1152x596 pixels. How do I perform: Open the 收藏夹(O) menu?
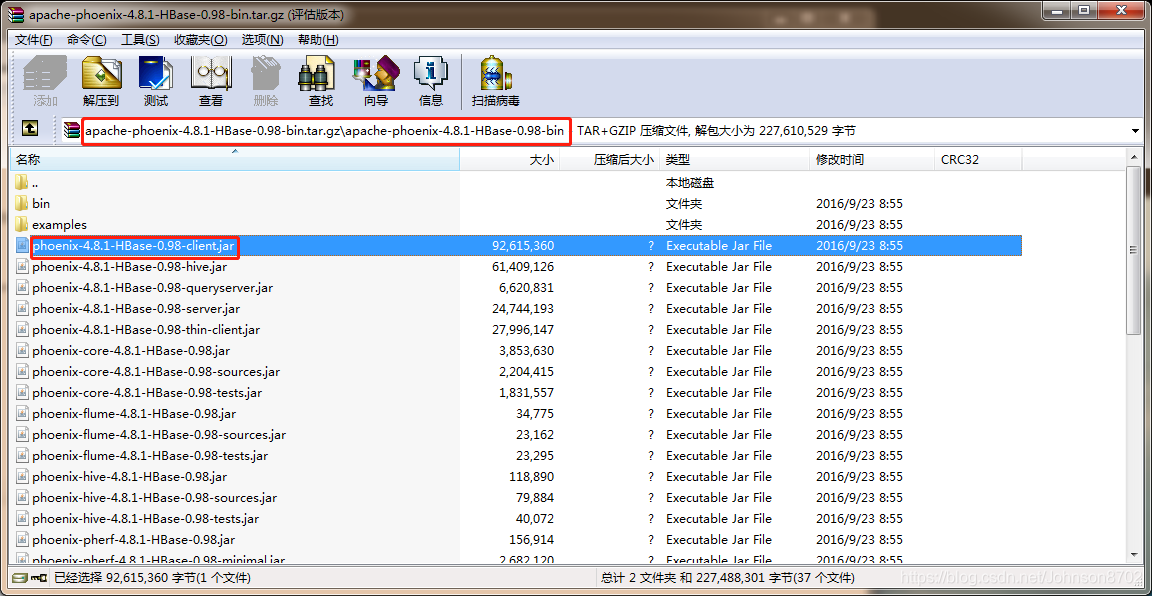point(201,40)
